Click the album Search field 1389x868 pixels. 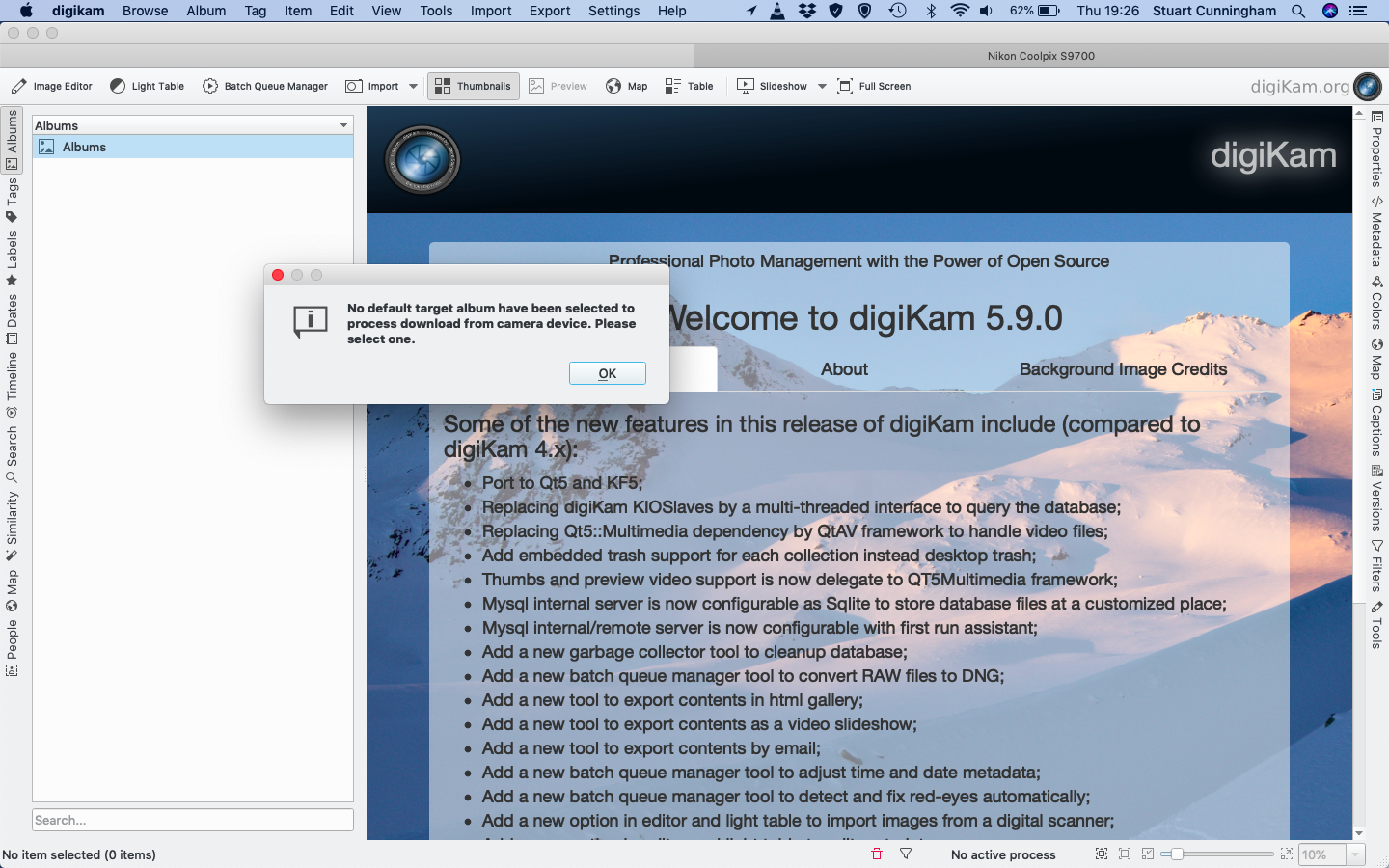pos(193,820)
